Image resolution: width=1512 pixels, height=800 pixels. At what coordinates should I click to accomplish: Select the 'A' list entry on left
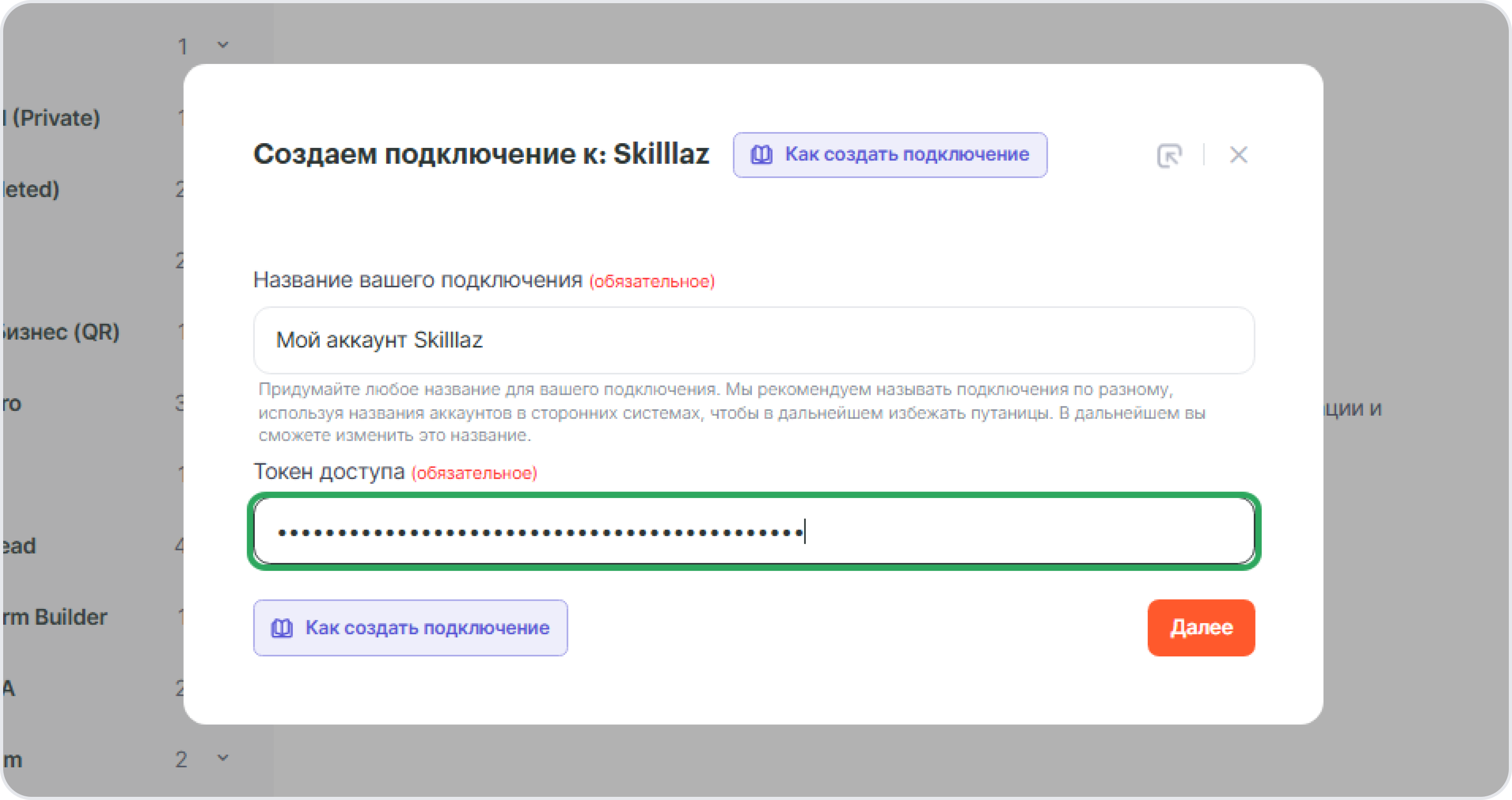(9, 688)
